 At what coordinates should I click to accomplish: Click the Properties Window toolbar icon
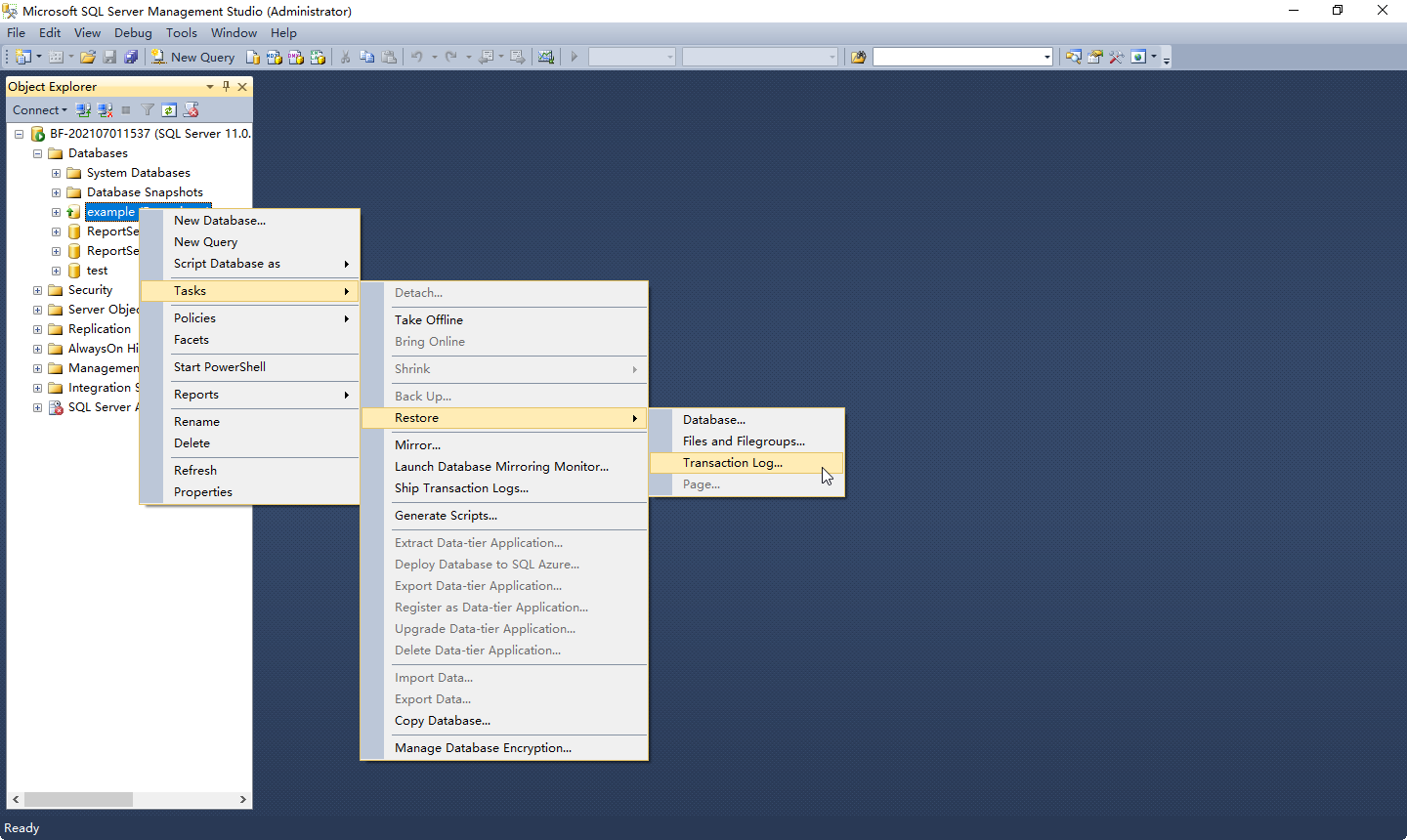1094,58
